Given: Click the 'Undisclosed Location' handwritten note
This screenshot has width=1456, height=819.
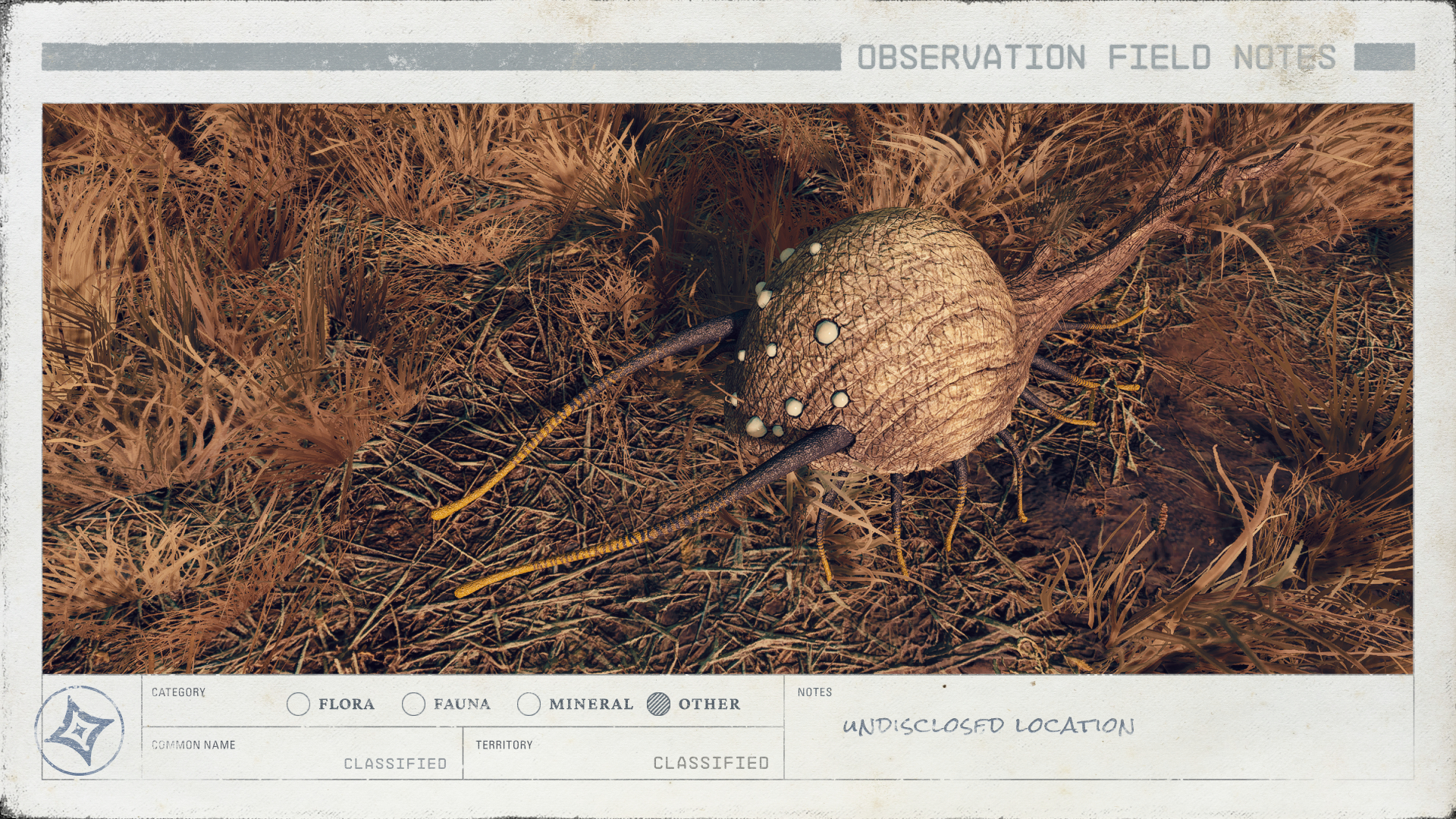Looking at the screenshot, I should [x=988, y=726].
